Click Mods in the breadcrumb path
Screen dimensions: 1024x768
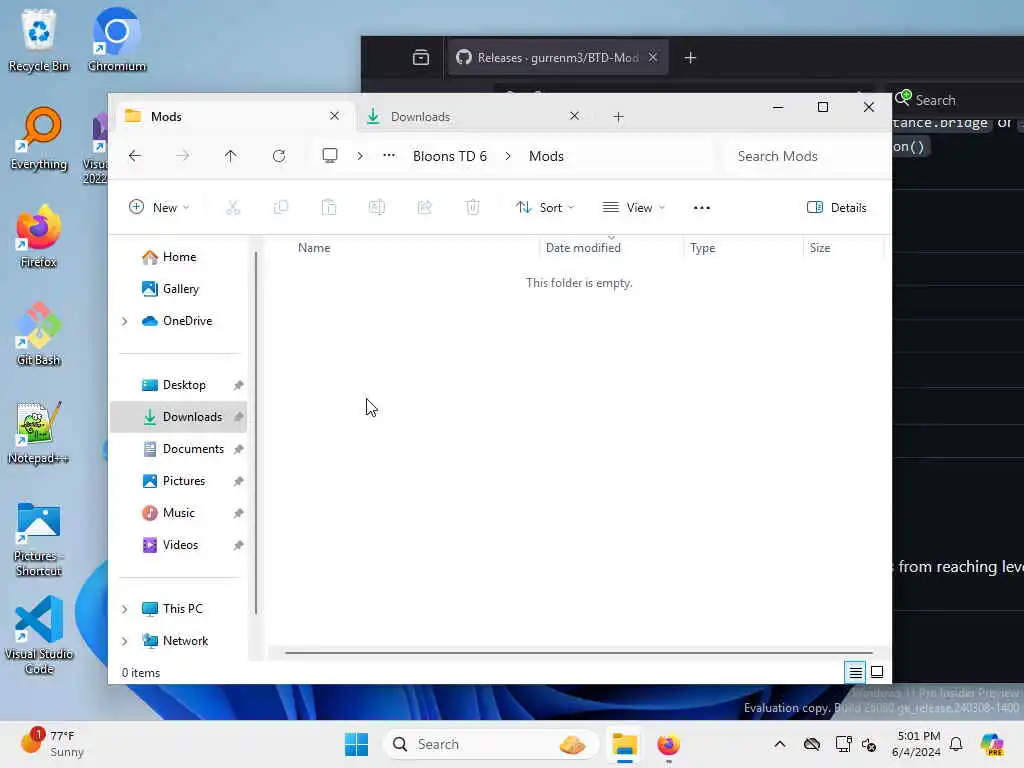pos(546,156)
